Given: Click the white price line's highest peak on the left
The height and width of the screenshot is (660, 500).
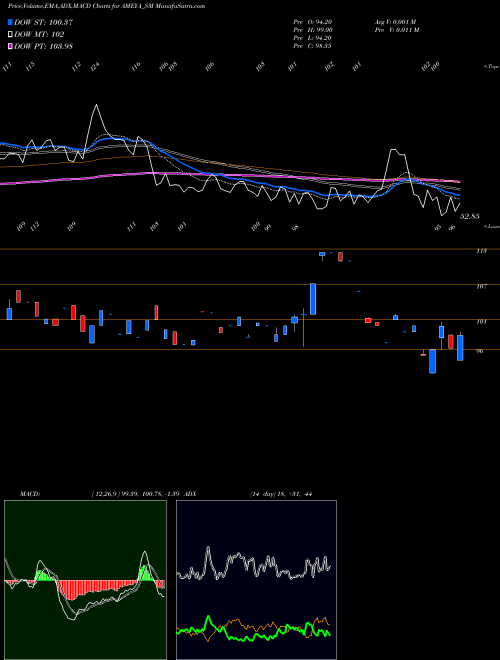Looking at the screenshot, I should click(x=96, y=105).
